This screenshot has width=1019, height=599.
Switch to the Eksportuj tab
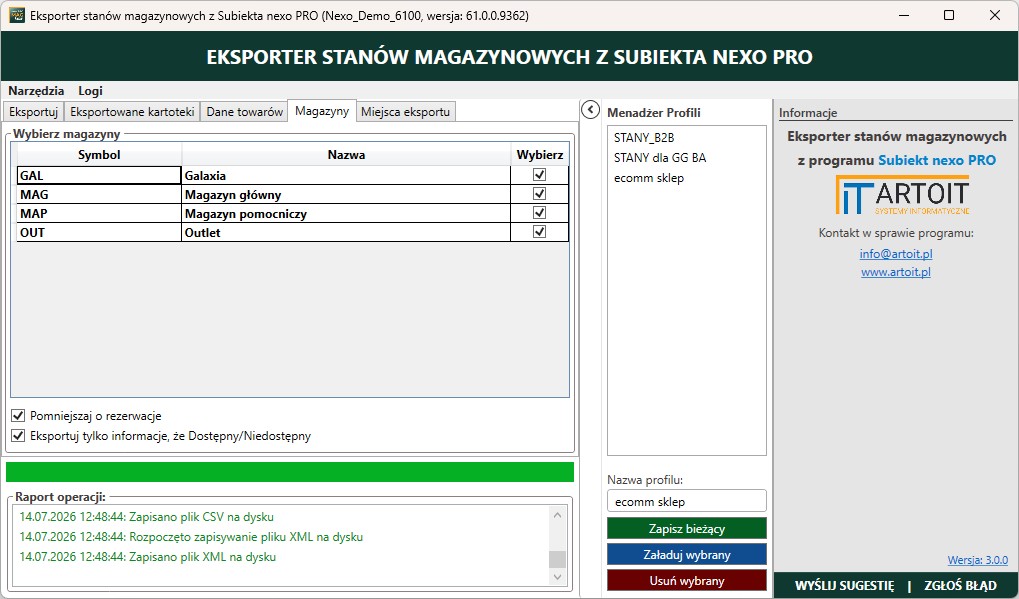tap(34, 112)
